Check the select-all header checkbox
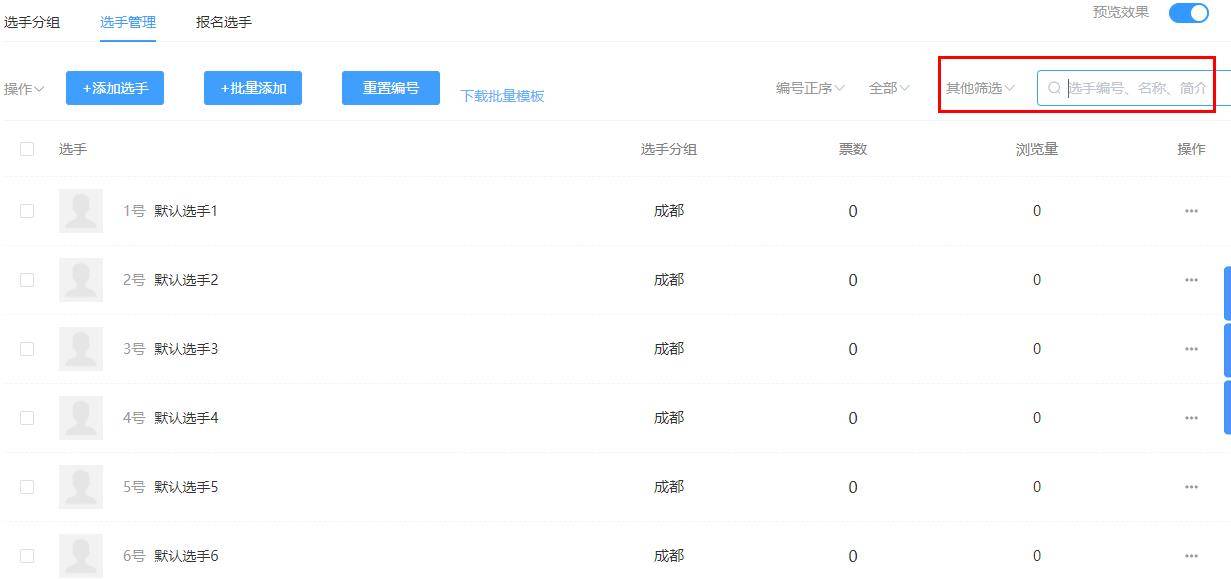Image resolution: width=1231 pixels, height=579 pixels. (x=27, y=149)
